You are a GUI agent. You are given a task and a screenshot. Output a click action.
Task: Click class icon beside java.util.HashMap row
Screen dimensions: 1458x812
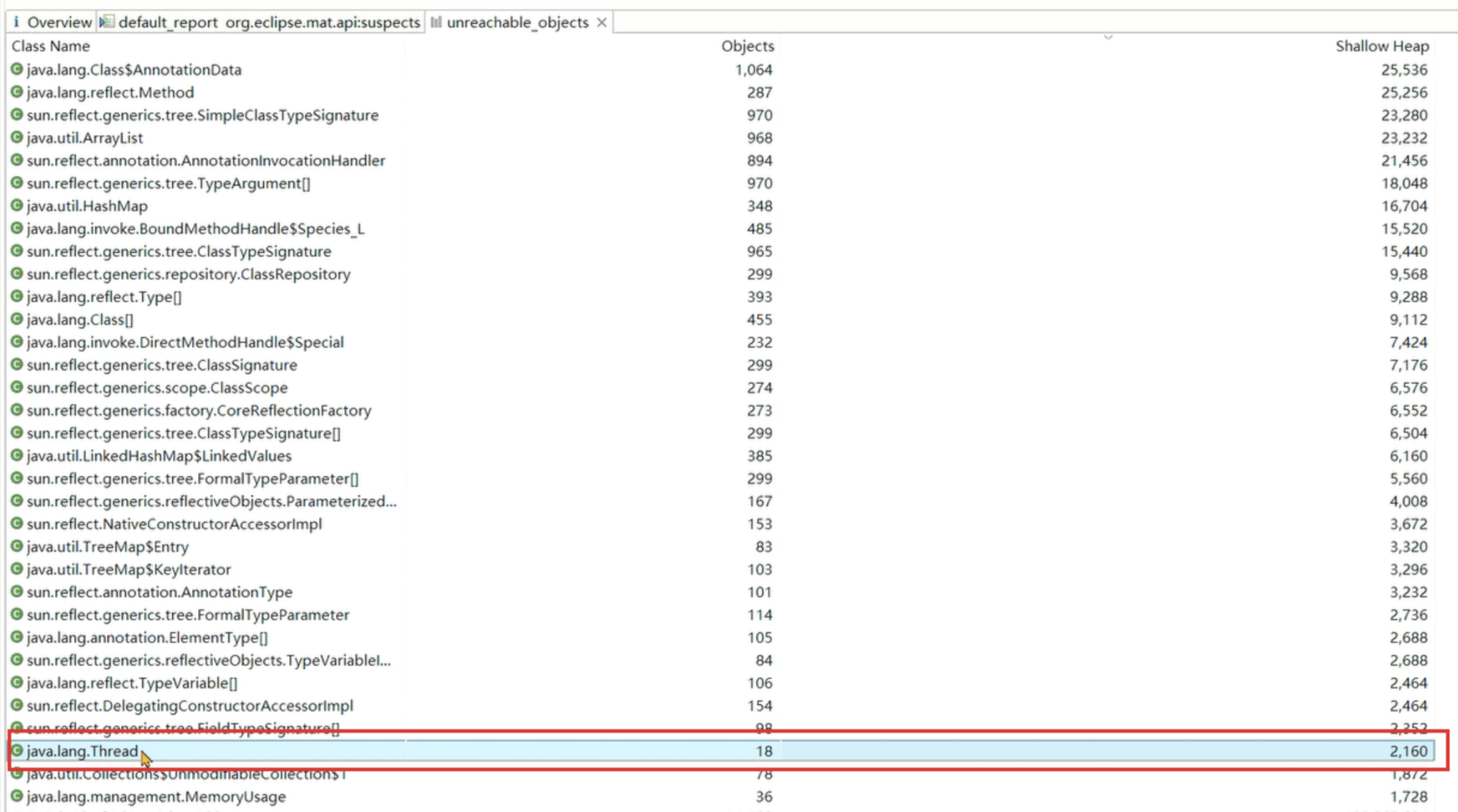pyautogui.click(x=17, y=205)
